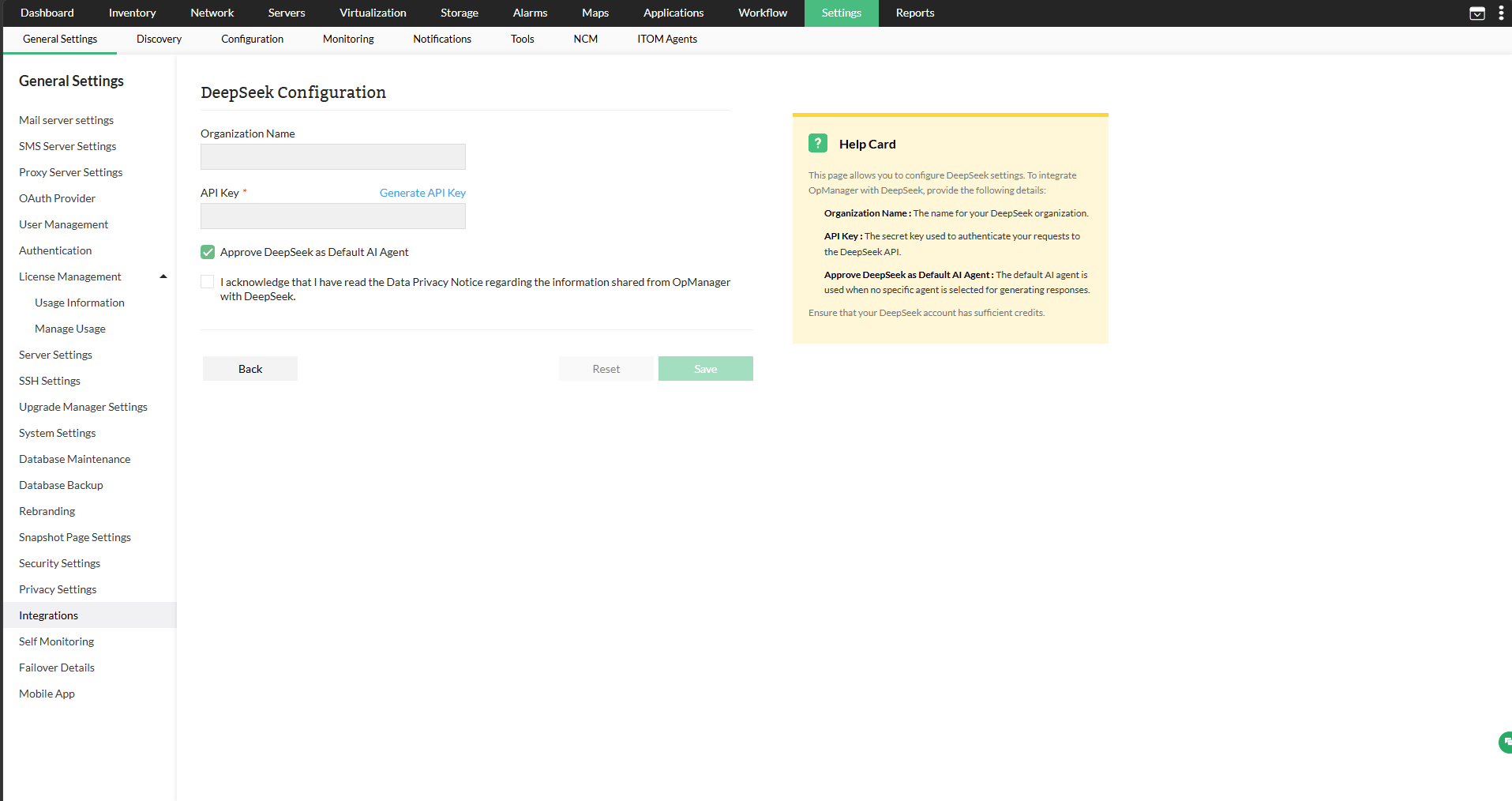Open Database Maintenance
The height and width of the screenshot is (801, 1512).
[x=74, y=459]
